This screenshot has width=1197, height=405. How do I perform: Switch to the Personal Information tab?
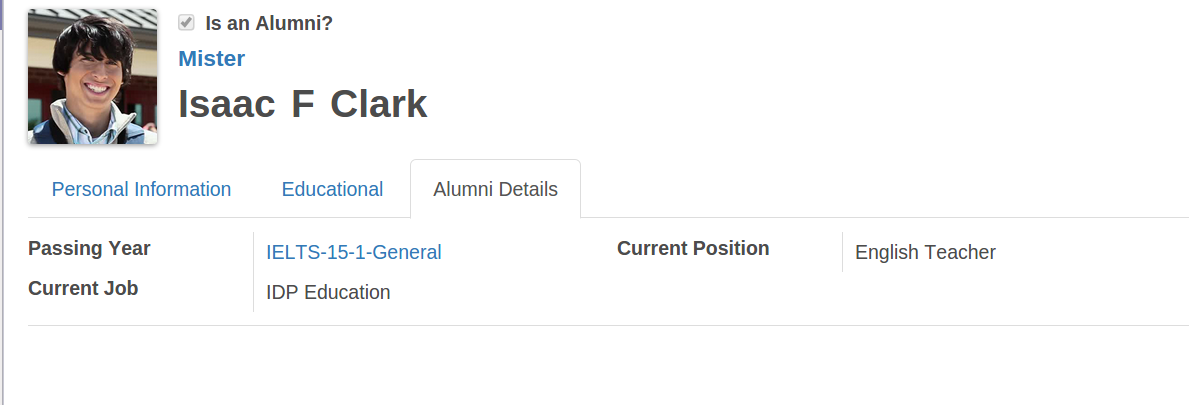[x=141, y=189]
